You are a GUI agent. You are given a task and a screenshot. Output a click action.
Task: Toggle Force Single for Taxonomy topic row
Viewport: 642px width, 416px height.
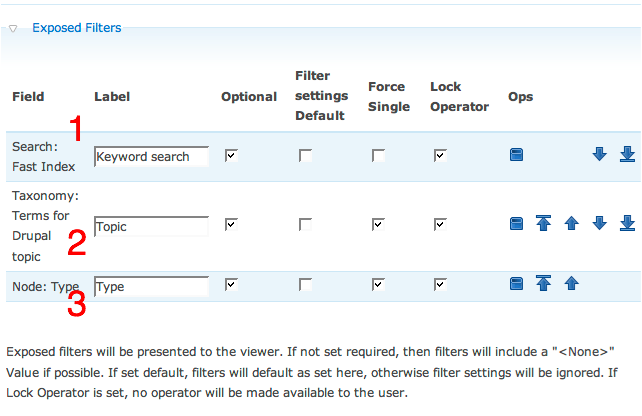[x=378, y=224]
